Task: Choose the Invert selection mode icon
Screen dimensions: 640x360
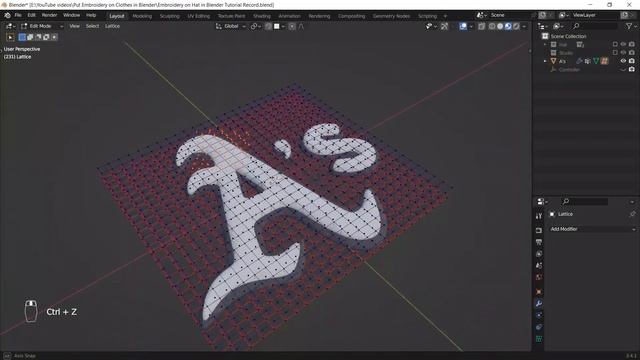Action: (x=46, y=37)
